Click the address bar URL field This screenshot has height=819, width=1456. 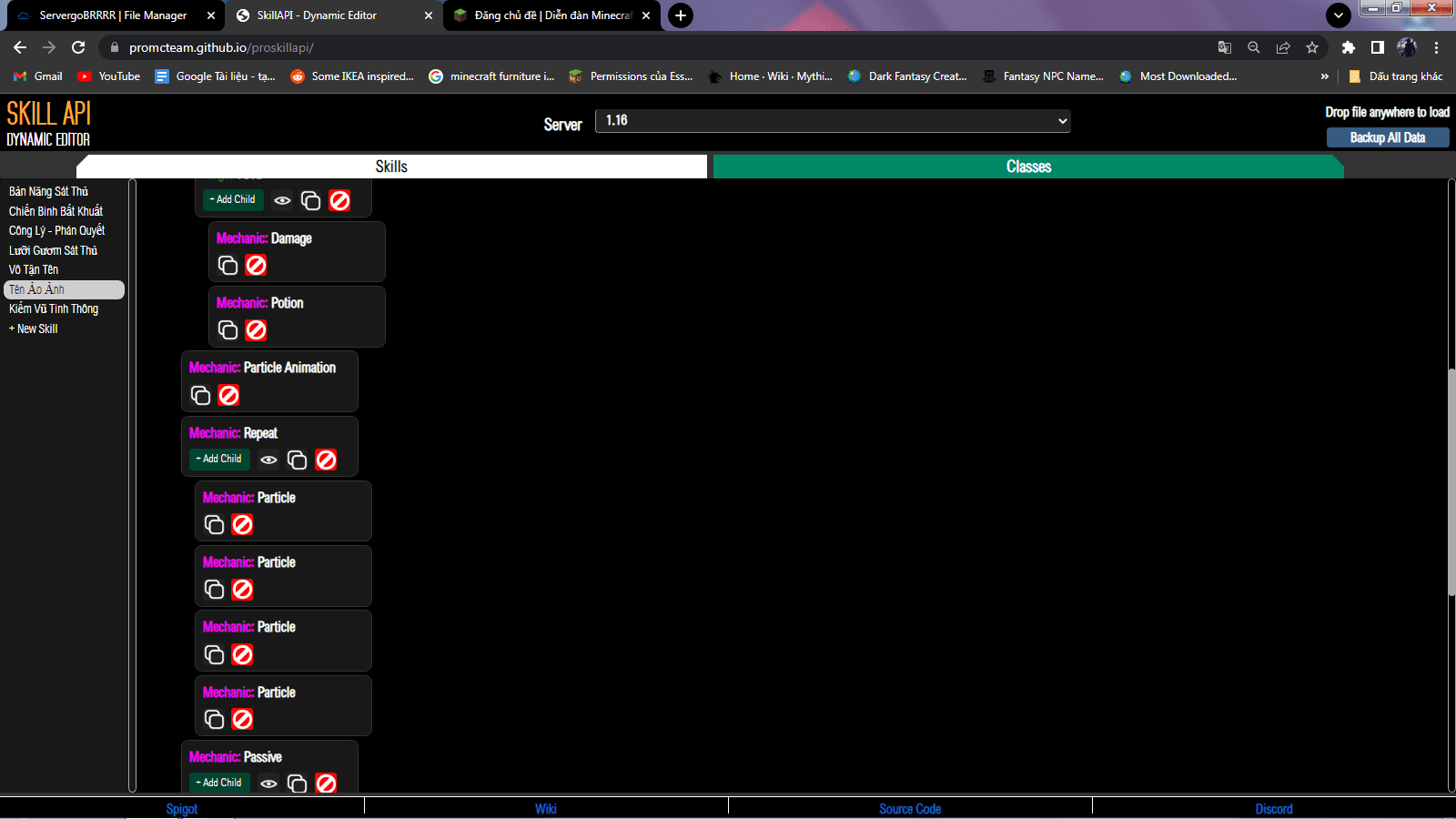[655, 47]
